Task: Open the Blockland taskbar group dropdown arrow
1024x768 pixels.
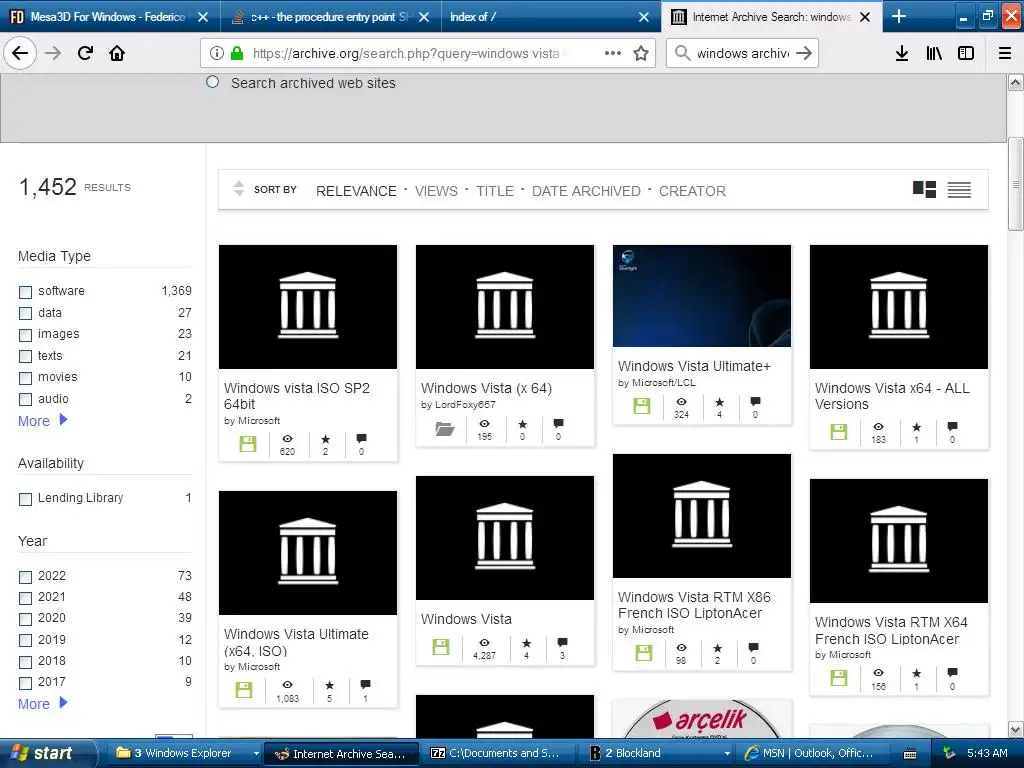Action: tap(728, 753)
